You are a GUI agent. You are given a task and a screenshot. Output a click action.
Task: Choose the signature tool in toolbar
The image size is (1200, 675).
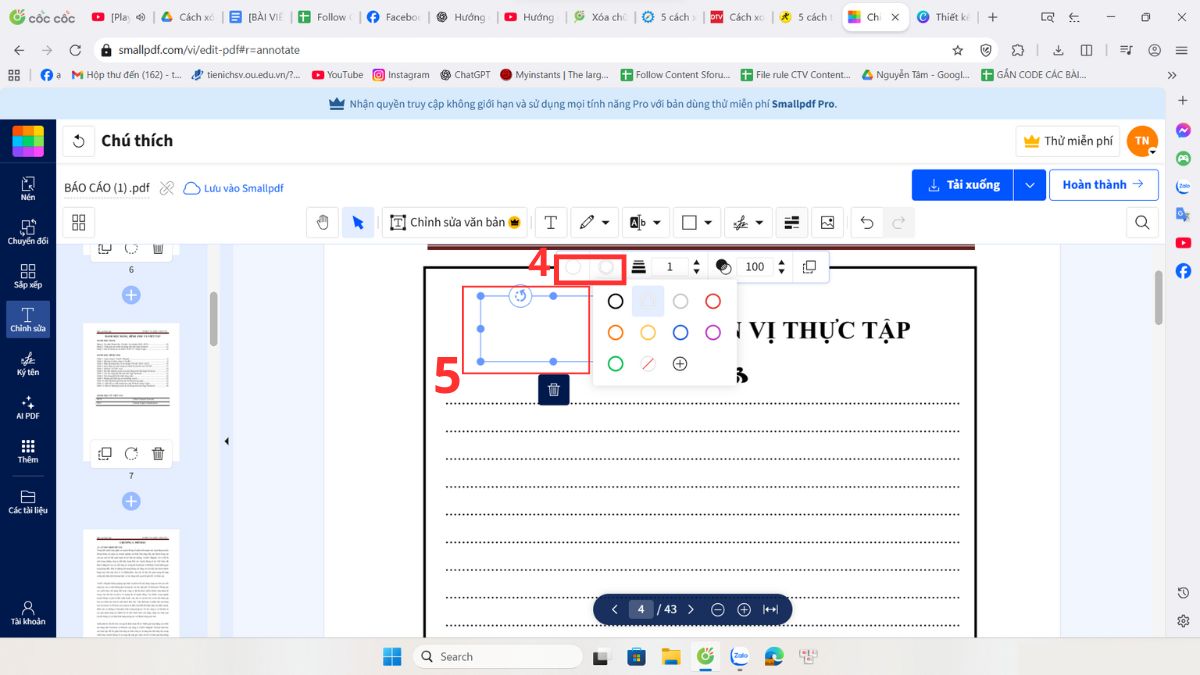tap(740, 222)
